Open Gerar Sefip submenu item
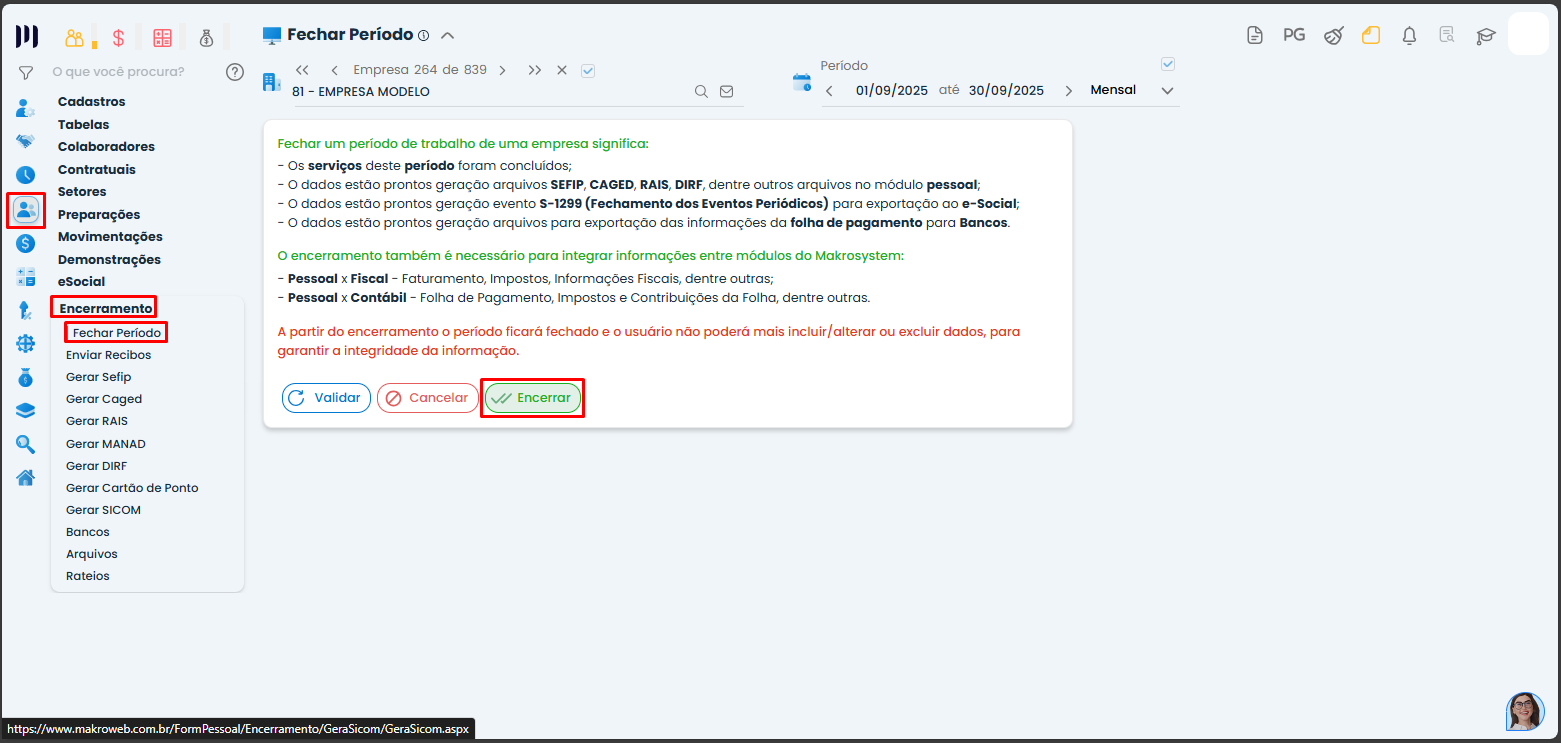Image resolution: width=1561 pixels, height=743 pixels. [x=98, y=377]
